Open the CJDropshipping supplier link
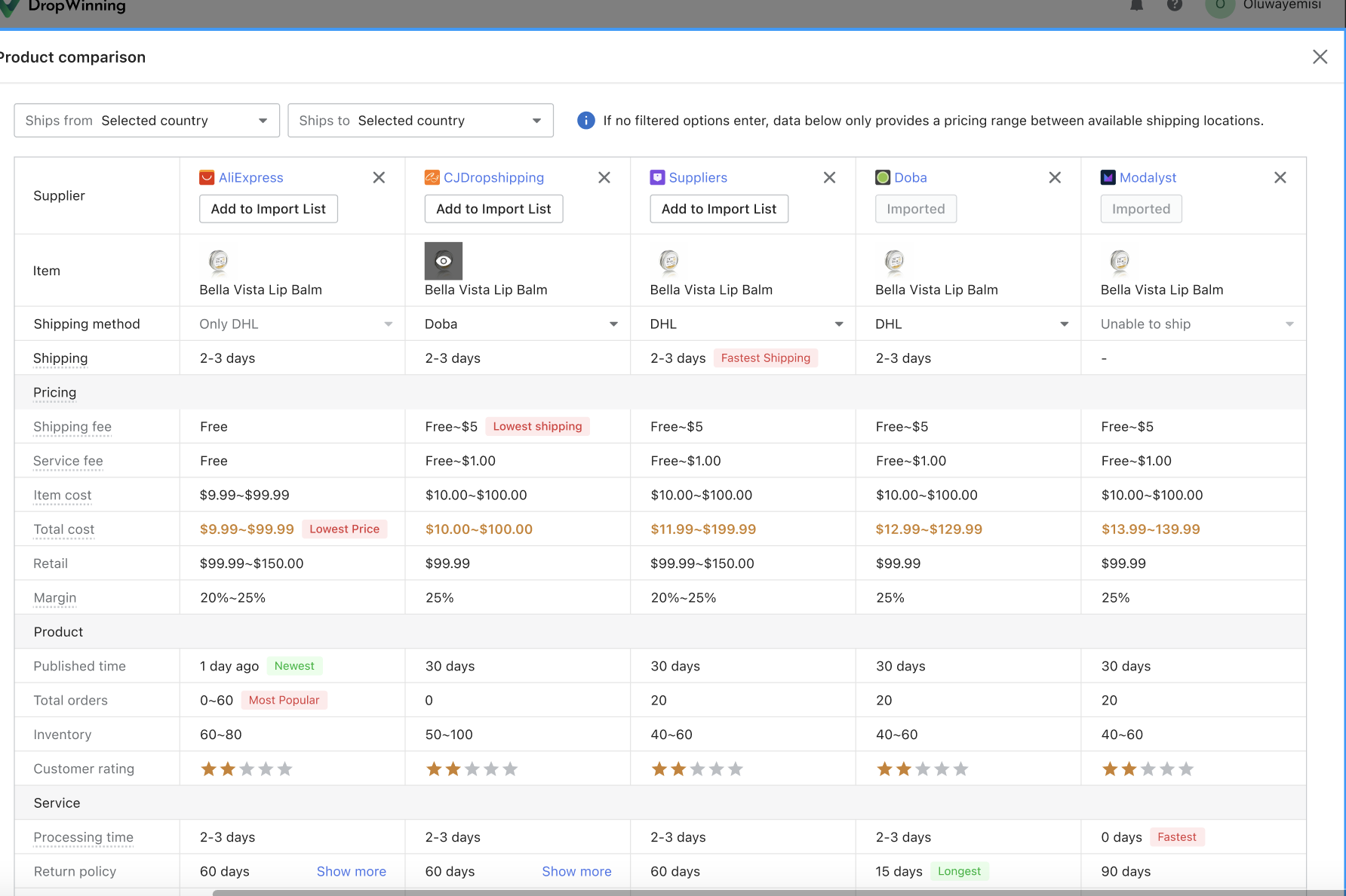The height and width of the screenshot is (896, 1346). 493,177
